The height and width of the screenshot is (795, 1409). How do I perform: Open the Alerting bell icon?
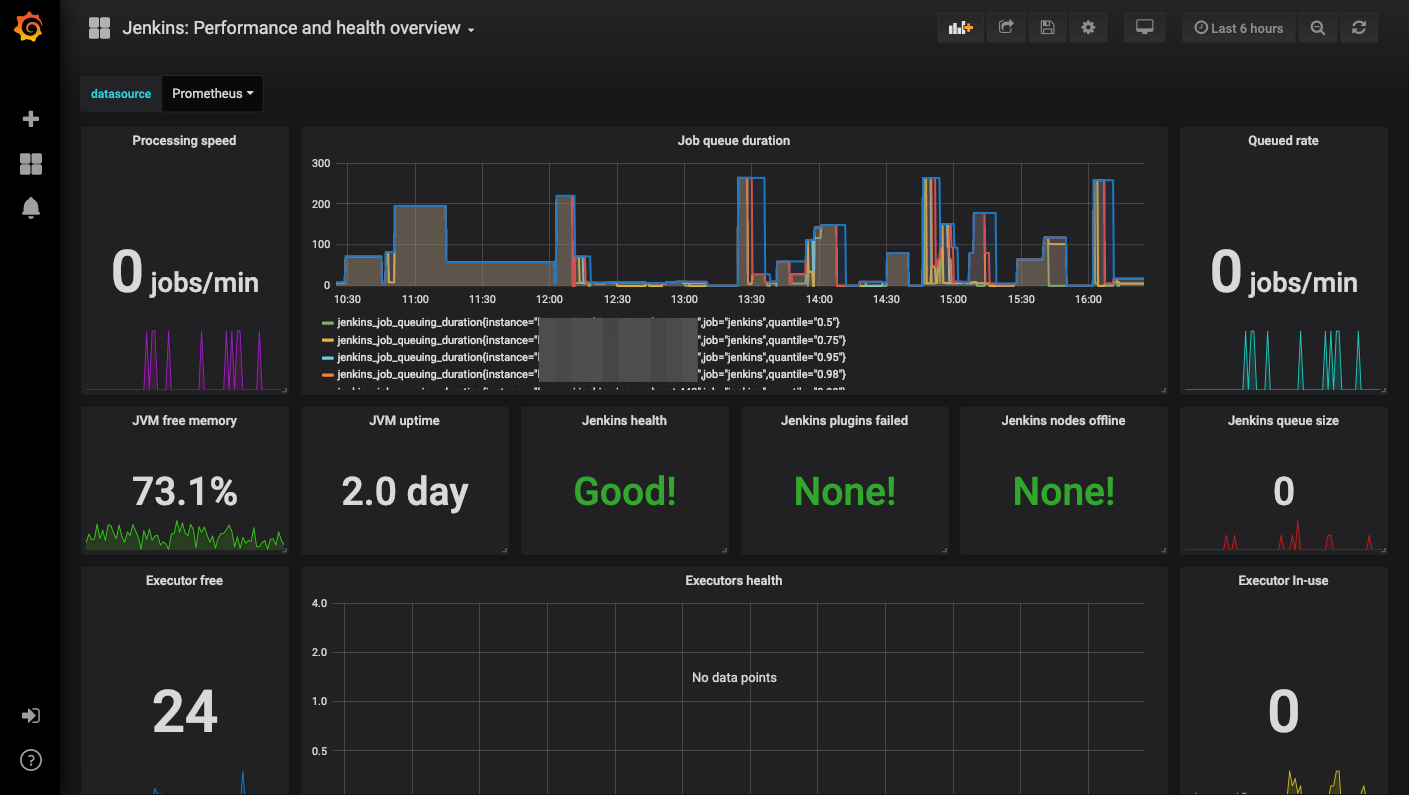(x=31, y=208)
